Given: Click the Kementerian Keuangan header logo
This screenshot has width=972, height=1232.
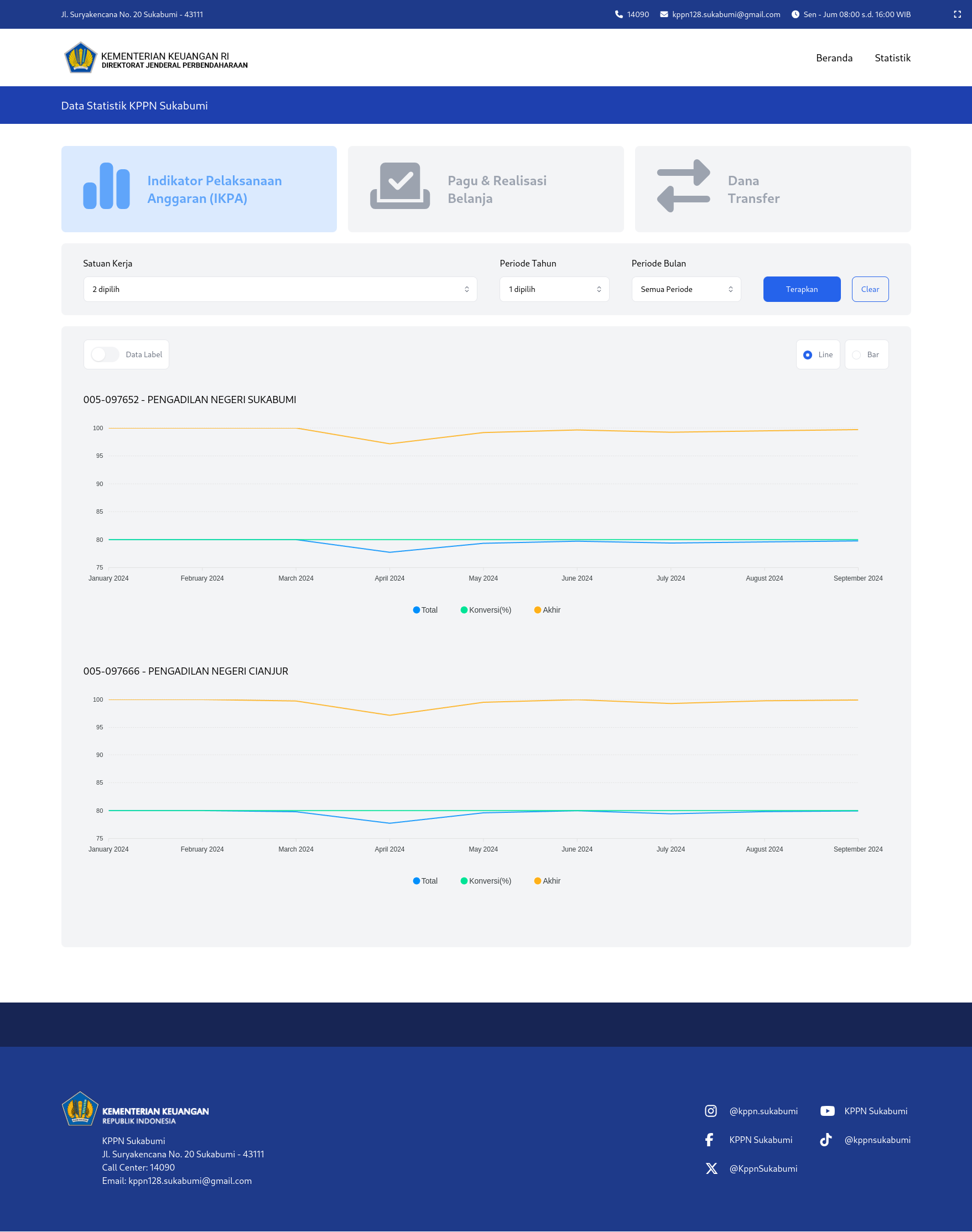Looking at the screenshot, I should (x=155, y=58).
